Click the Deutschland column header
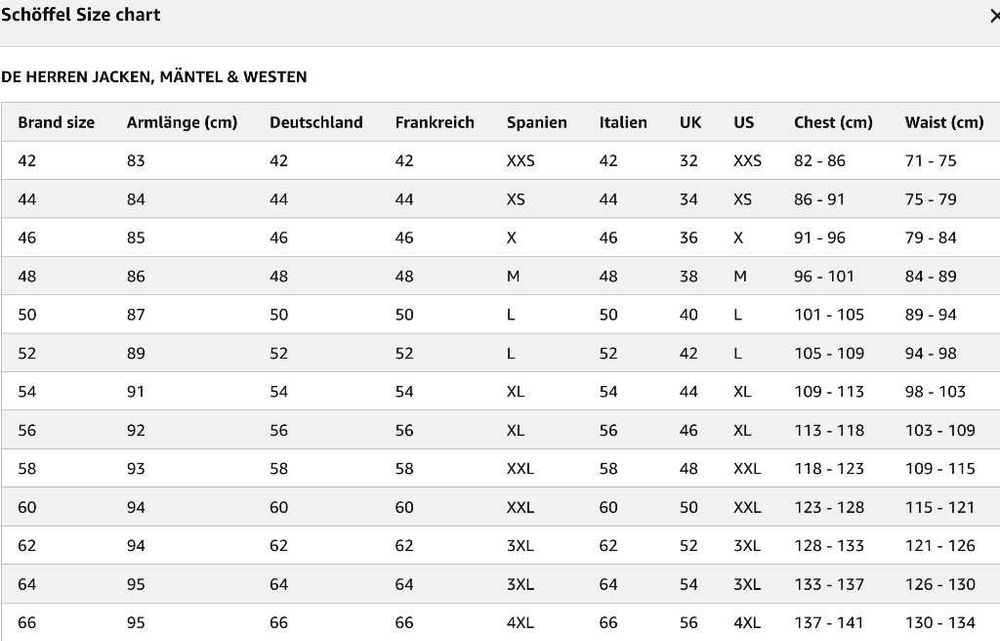Screen dimensions: 1000x641 316,122
